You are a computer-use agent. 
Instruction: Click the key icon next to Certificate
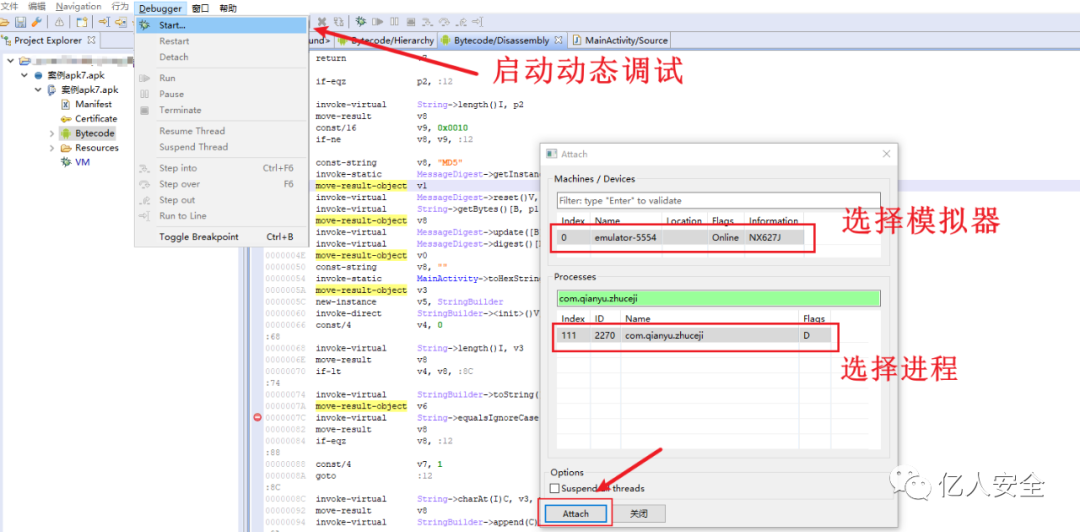[x=65, y=119]
